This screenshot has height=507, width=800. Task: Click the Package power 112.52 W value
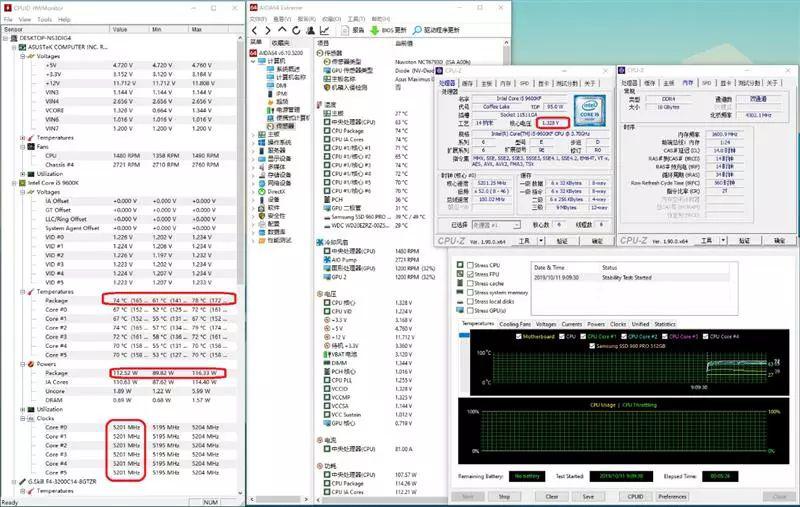point(126,373)
